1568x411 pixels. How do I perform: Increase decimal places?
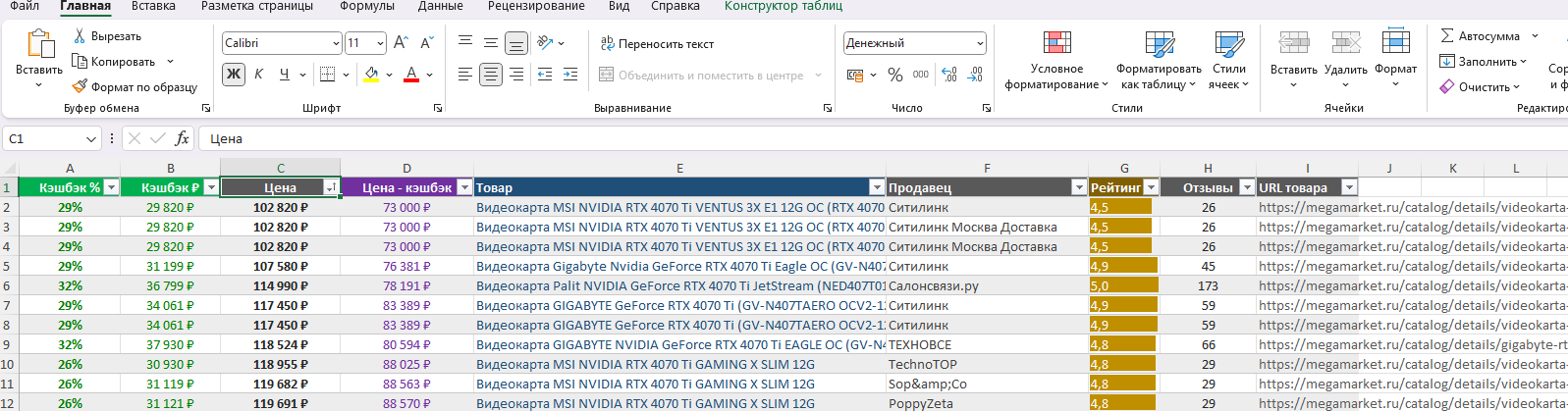pos(949,75)
